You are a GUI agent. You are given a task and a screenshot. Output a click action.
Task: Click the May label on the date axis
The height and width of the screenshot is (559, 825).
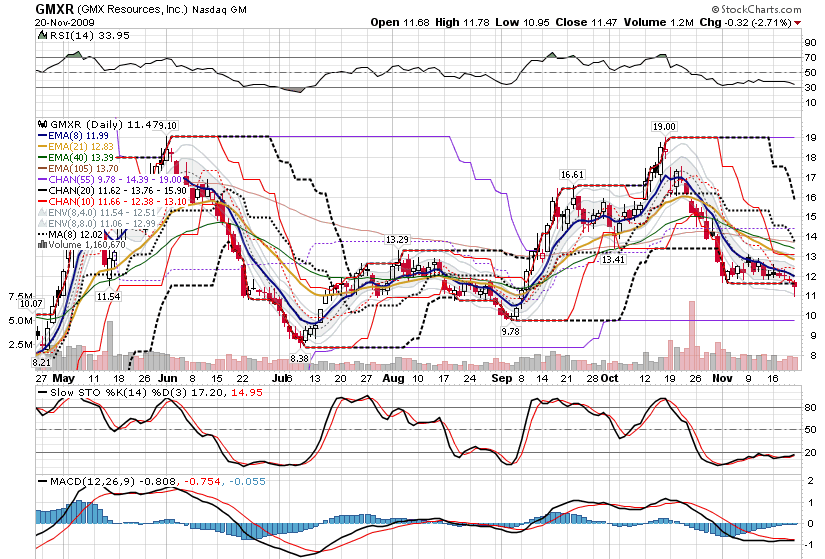coord(64,378)
